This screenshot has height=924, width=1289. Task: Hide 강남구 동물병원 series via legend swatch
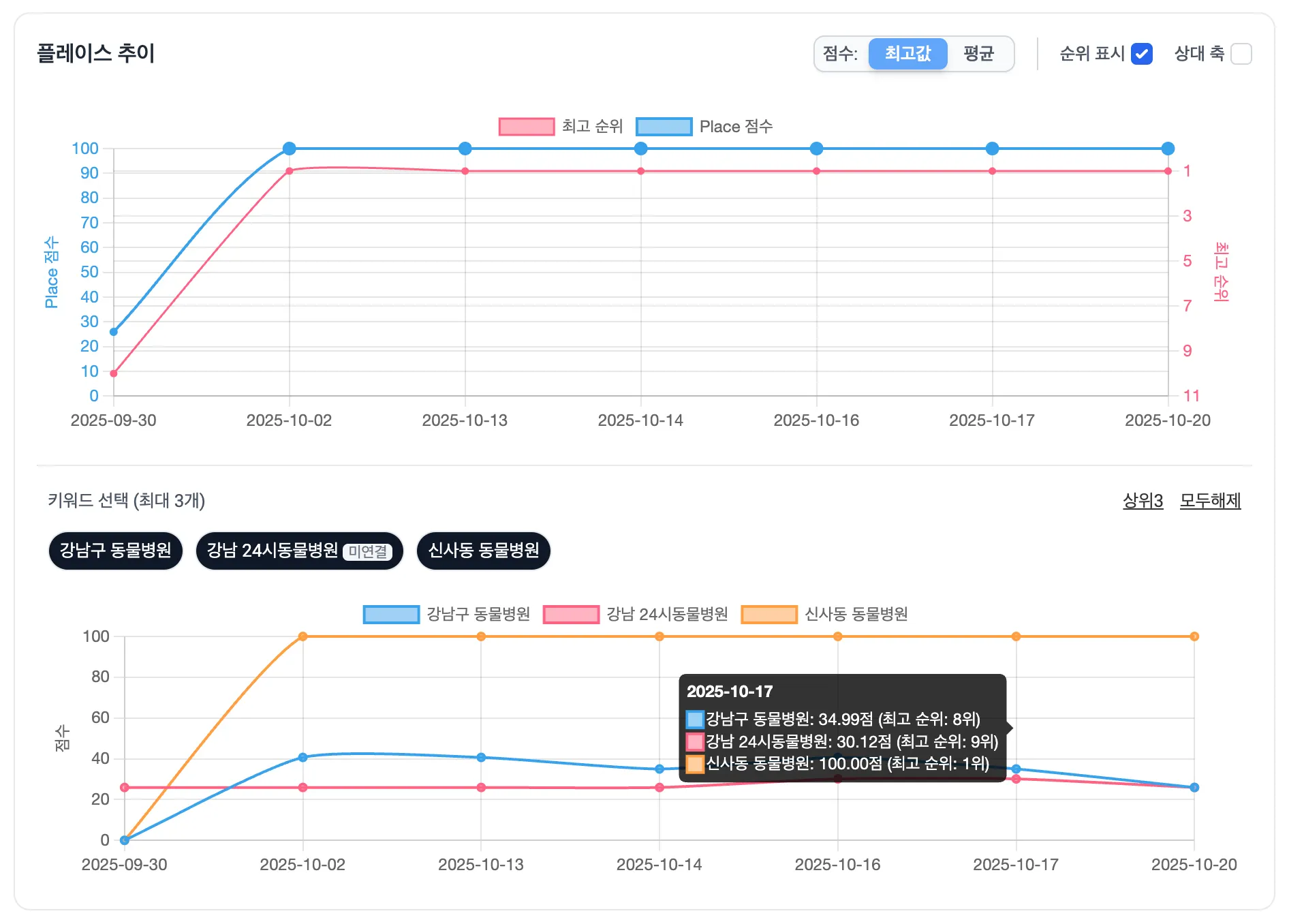pos(391,615)
